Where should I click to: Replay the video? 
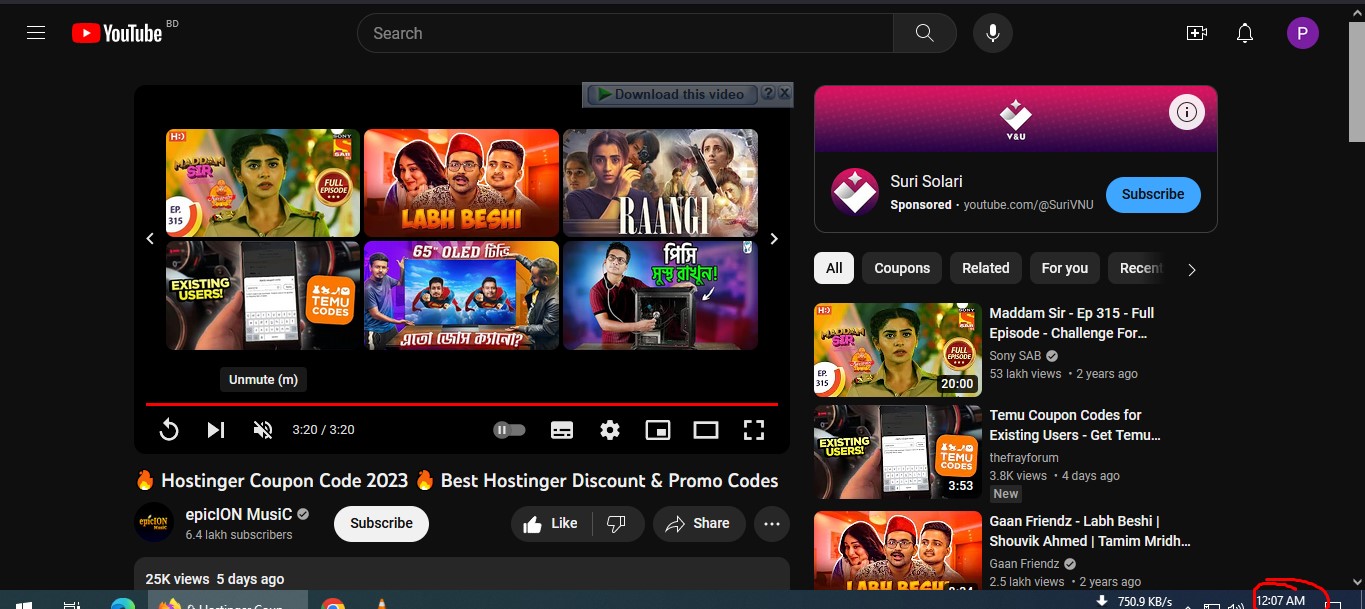(x=169, y=430)
